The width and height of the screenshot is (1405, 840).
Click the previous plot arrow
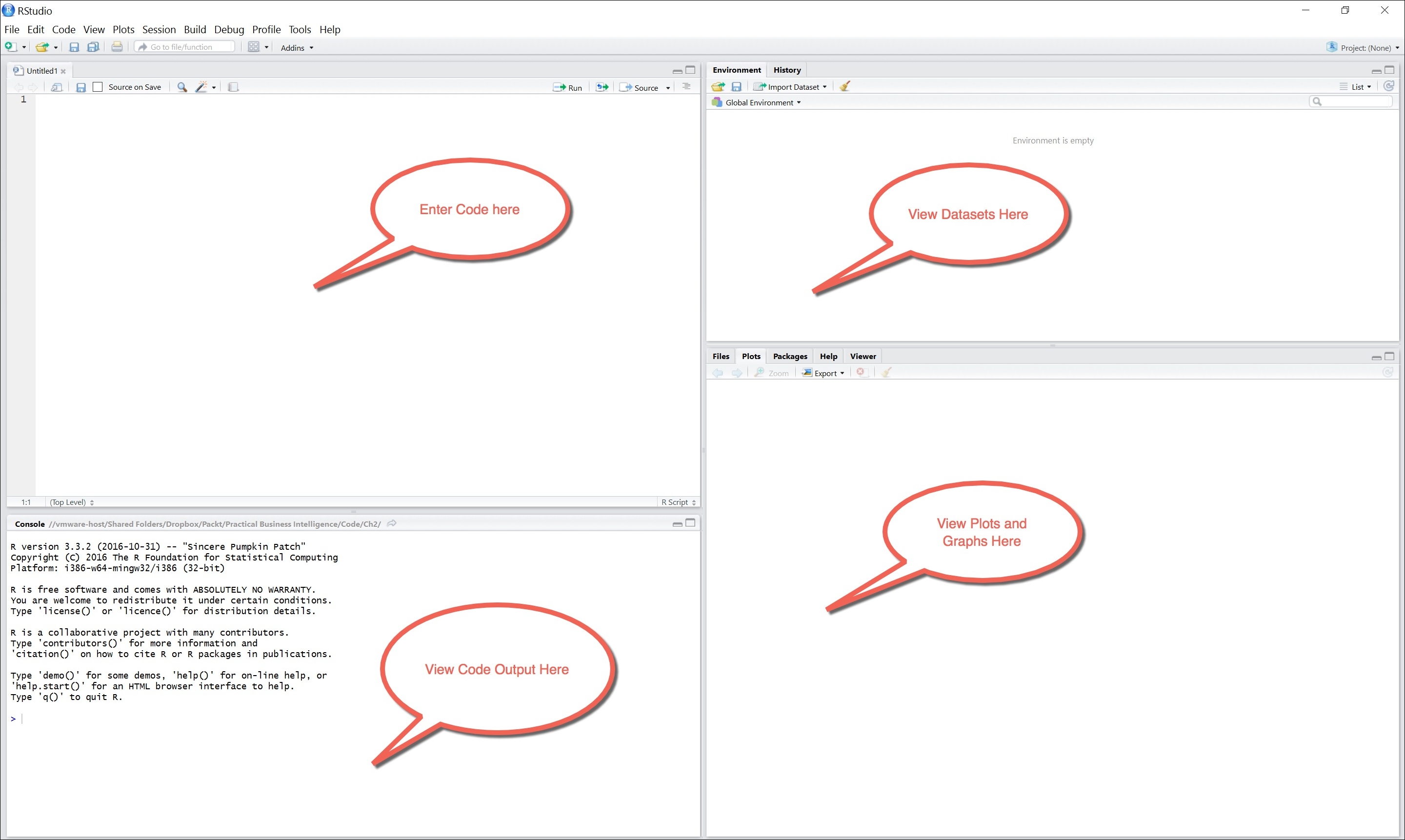[718, 373]
